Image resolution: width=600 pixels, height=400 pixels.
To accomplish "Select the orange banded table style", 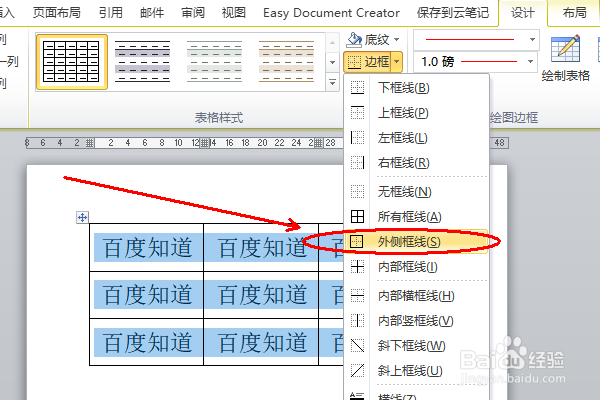I will (x=286, y=62).
